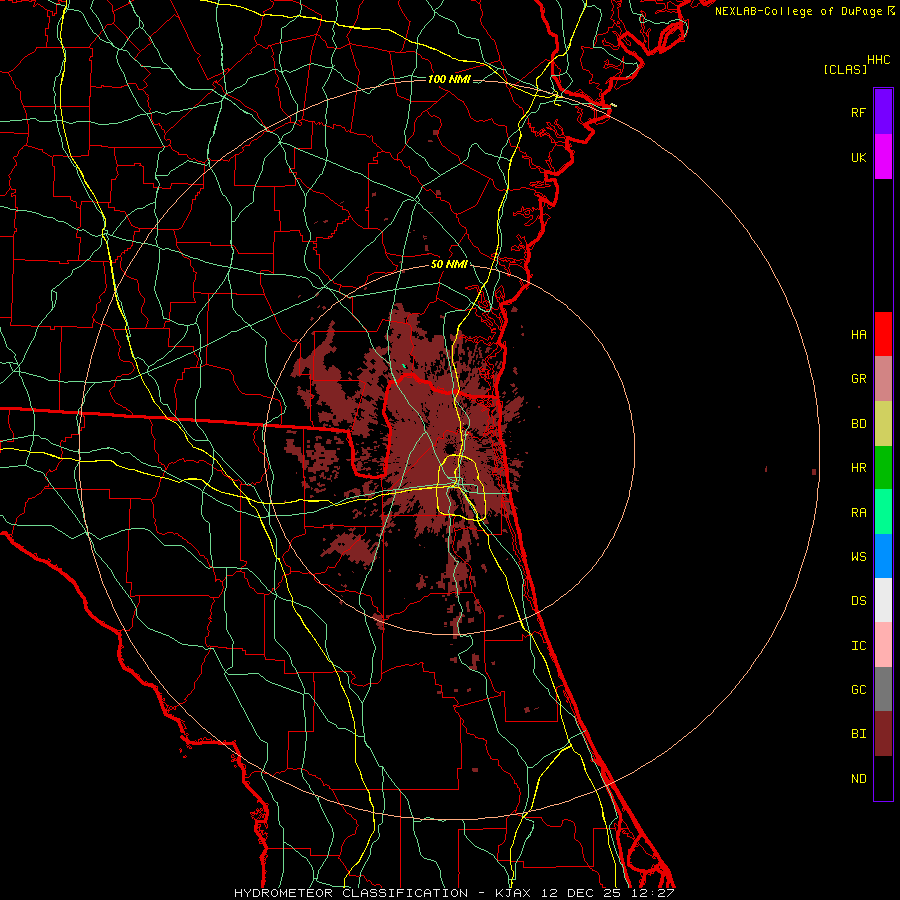Click the HA legend label

pyautogui.click(x=859, y=334)
